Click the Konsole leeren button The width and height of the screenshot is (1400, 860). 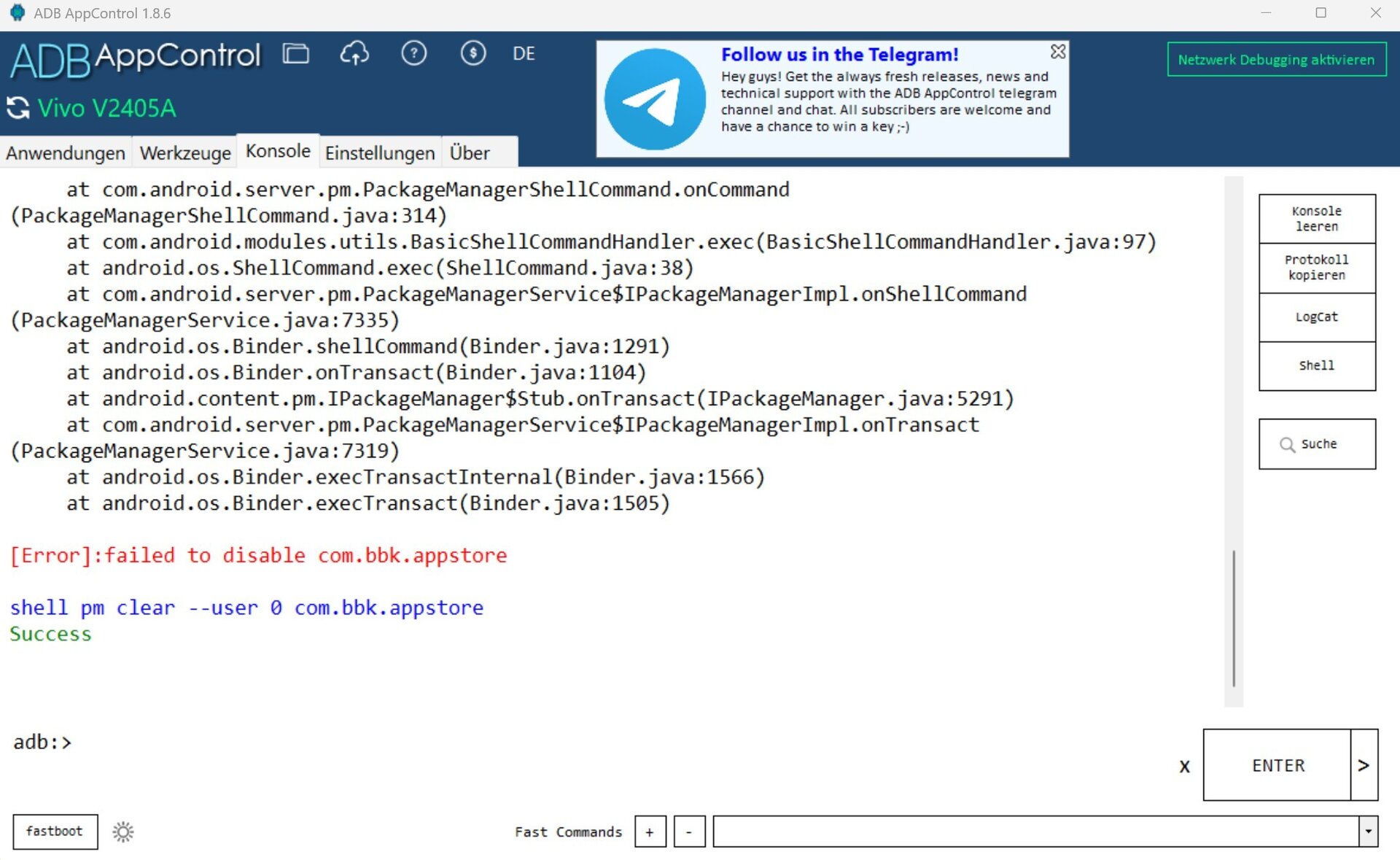(x=1316, y=219)
